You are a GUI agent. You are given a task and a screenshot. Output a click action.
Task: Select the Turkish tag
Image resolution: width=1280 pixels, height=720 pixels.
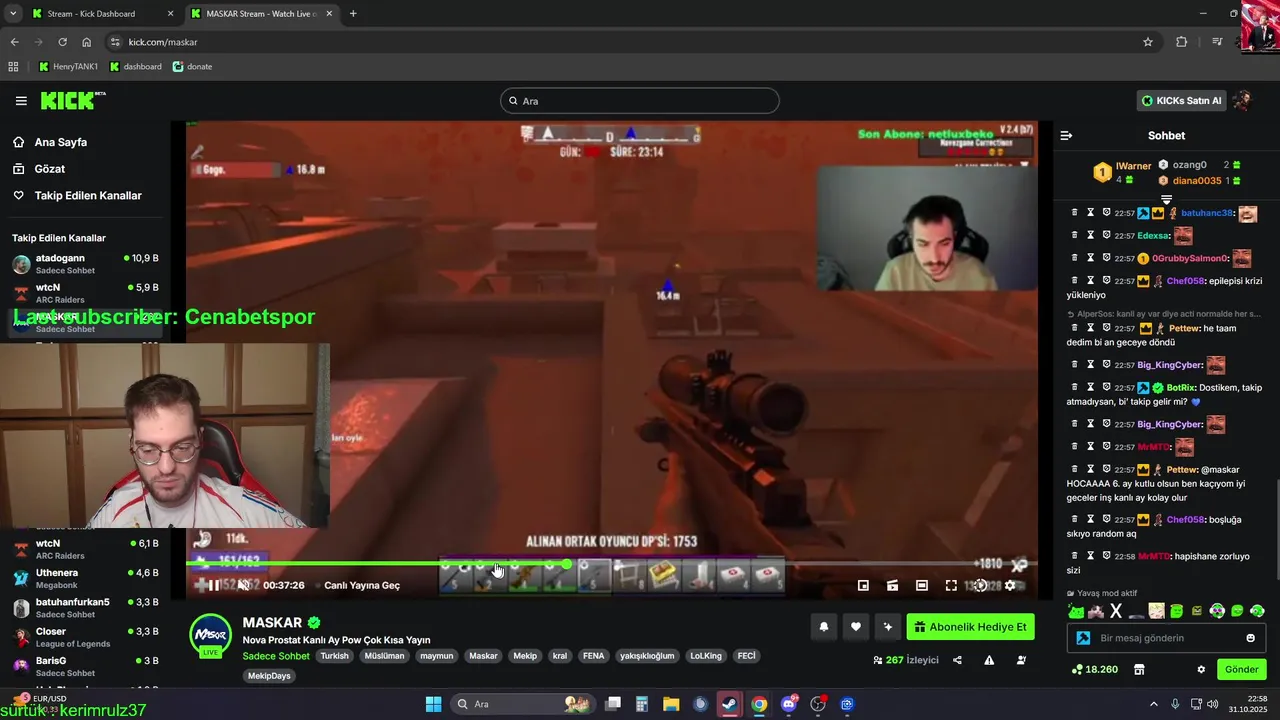pos(334,656)
